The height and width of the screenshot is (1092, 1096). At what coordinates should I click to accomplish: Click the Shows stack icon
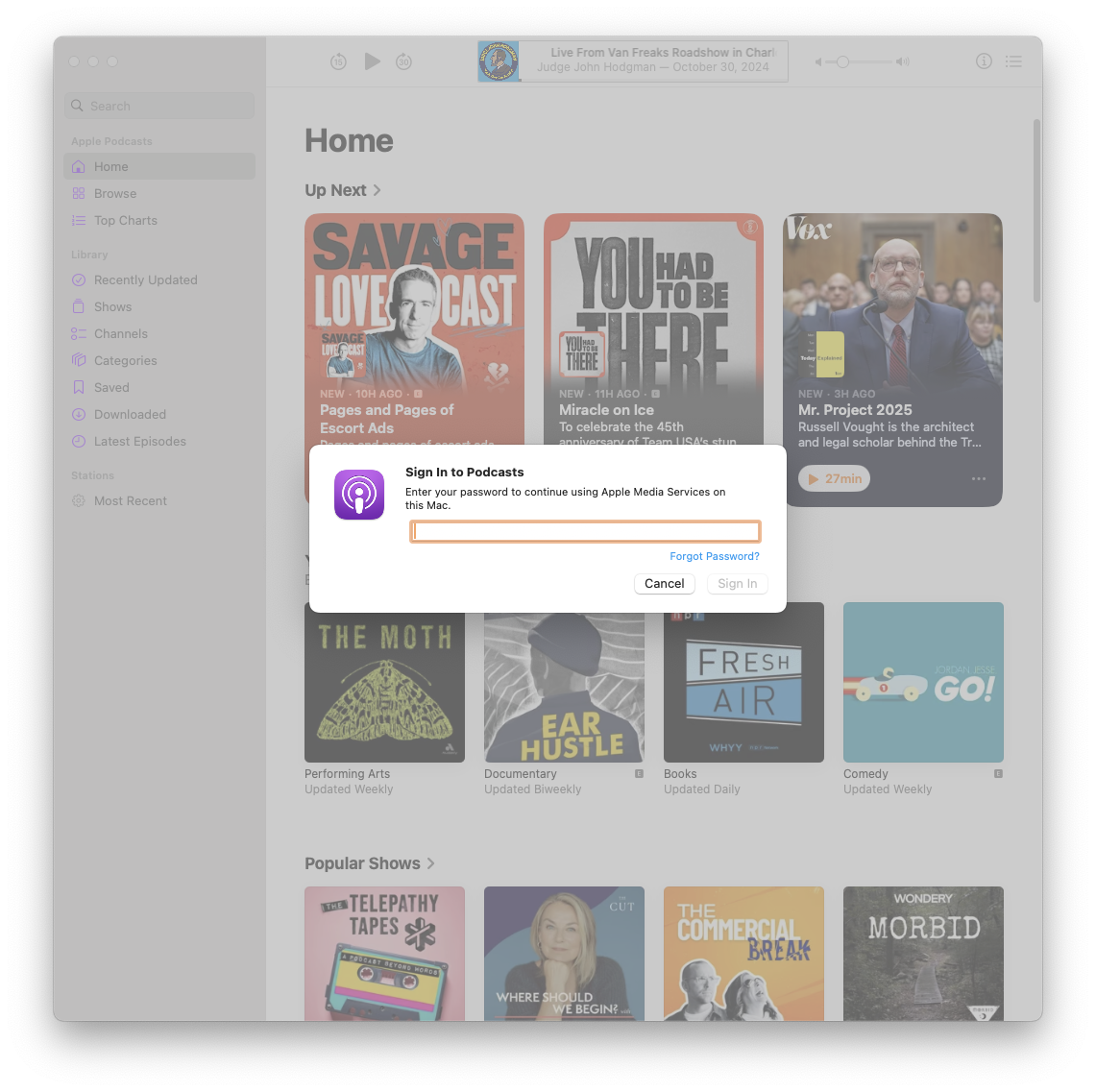coord(79,306)
